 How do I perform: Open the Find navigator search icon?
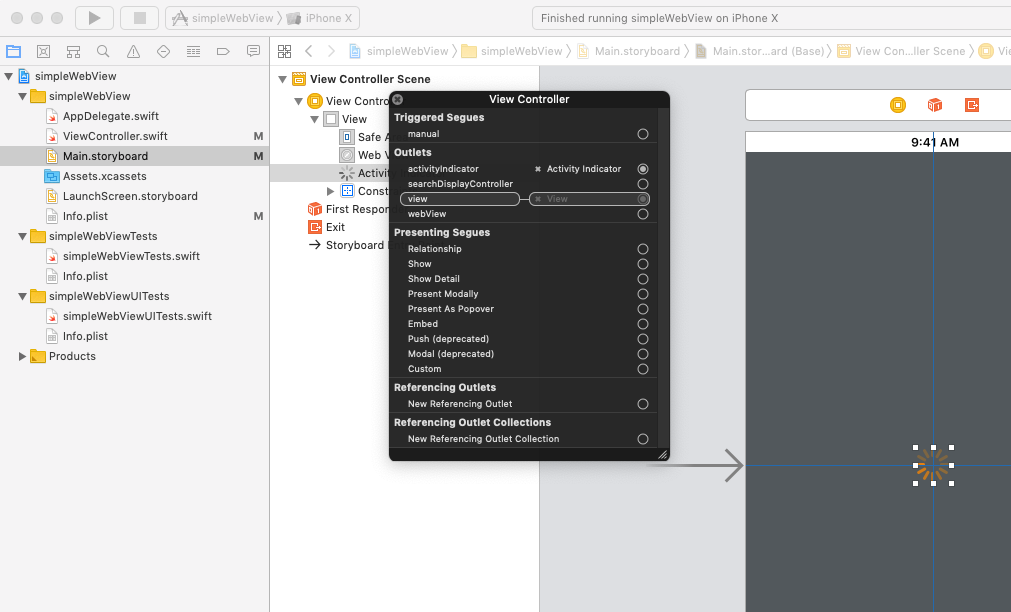pyautogui.click(x=103, y=51)
